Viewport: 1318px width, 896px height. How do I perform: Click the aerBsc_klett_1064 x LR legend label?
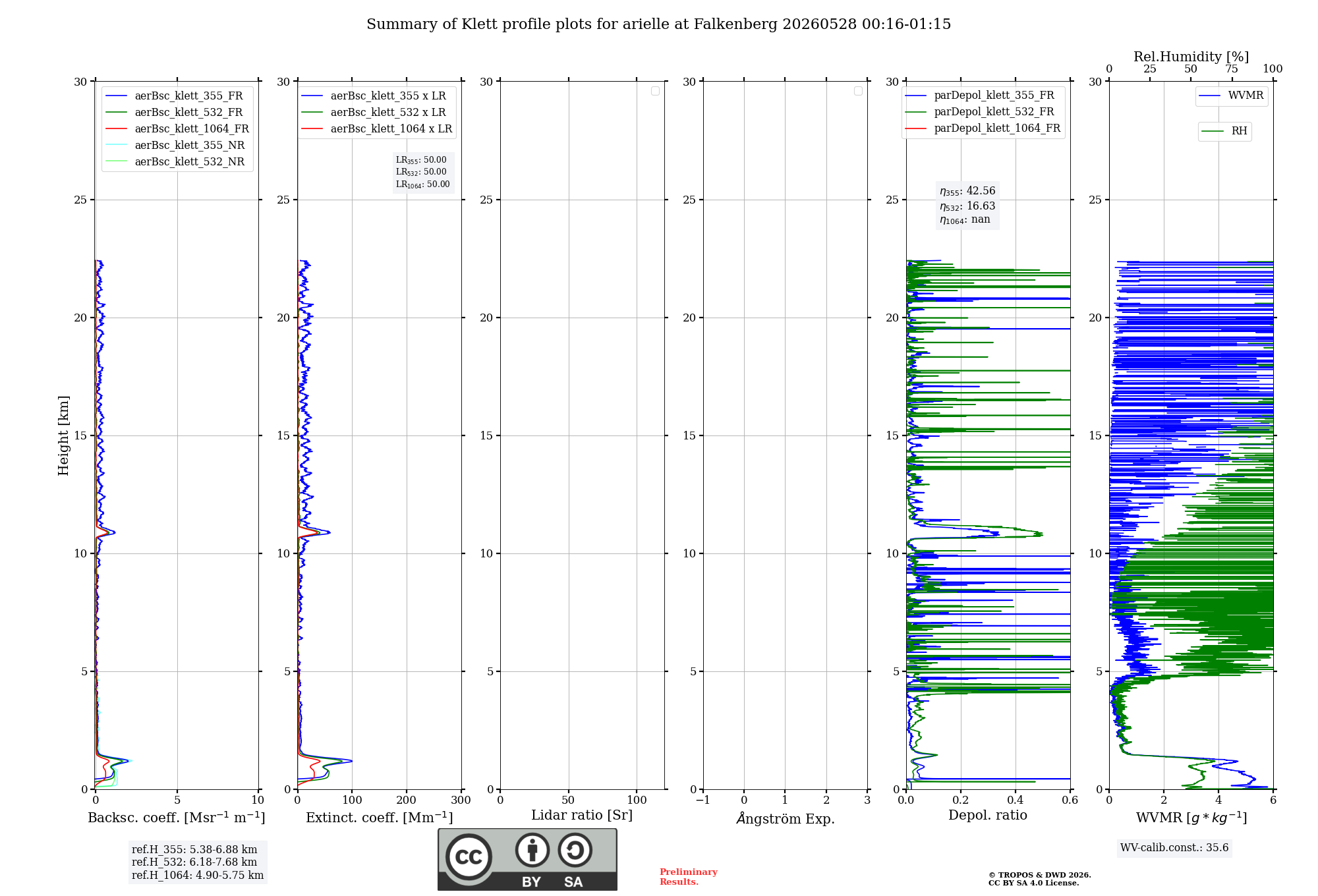[391, 128]
